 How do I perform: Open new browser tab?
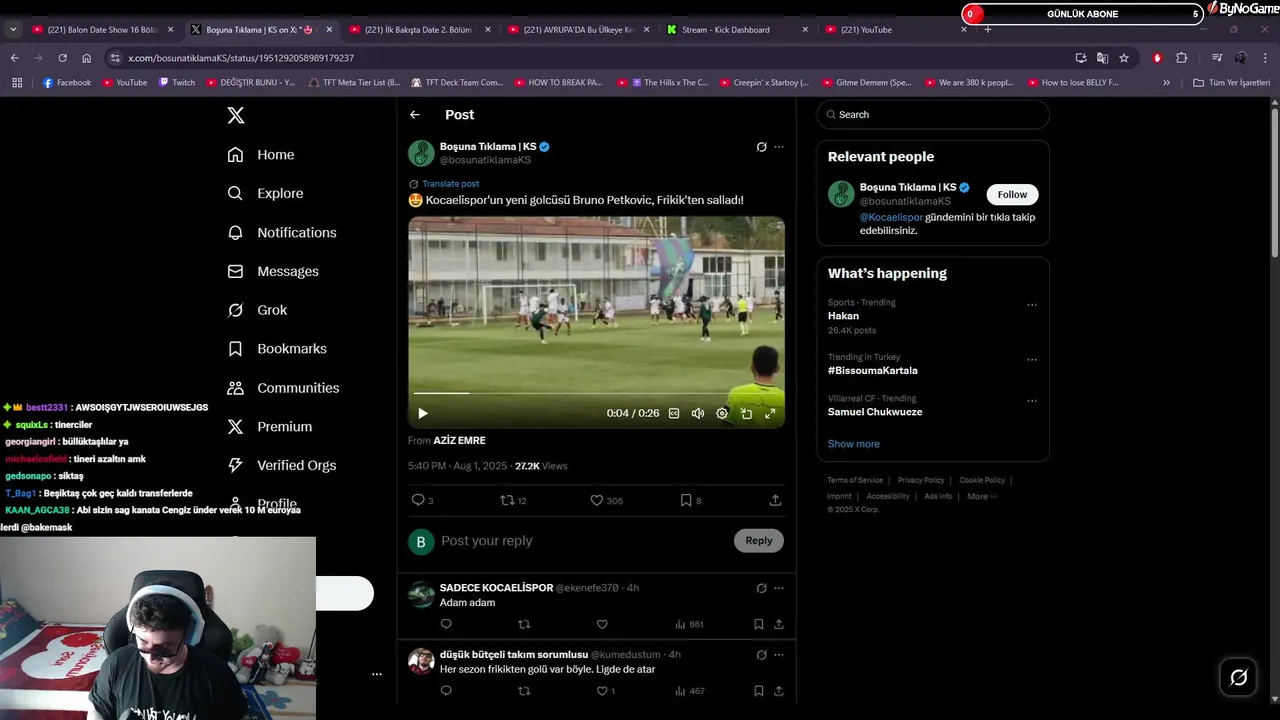[988, 30]
